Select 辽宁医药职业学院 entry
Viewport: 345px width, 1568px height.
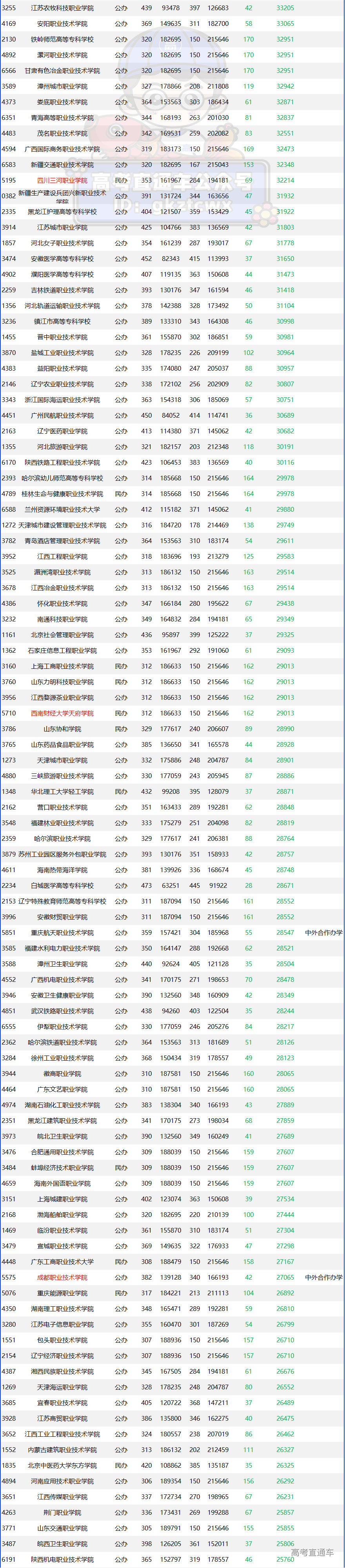click(x=62, y=431)
